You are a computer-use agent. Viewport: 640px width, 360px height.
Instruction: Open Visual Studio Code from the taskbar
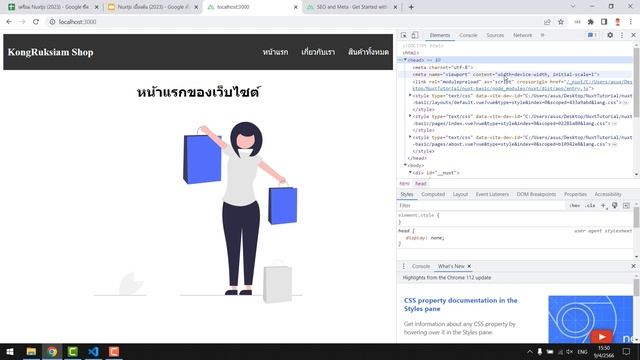coord(93,351)
